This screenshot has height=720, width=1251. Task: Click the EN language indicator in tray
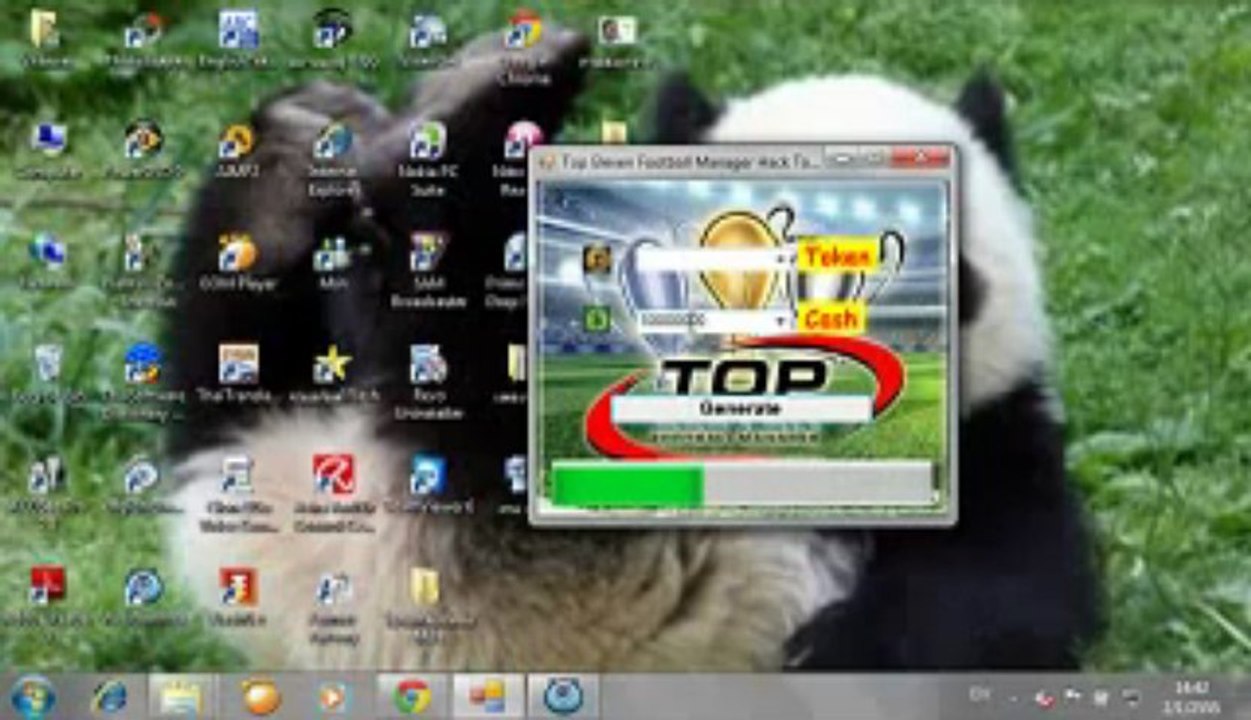click(x=979, y=695)
